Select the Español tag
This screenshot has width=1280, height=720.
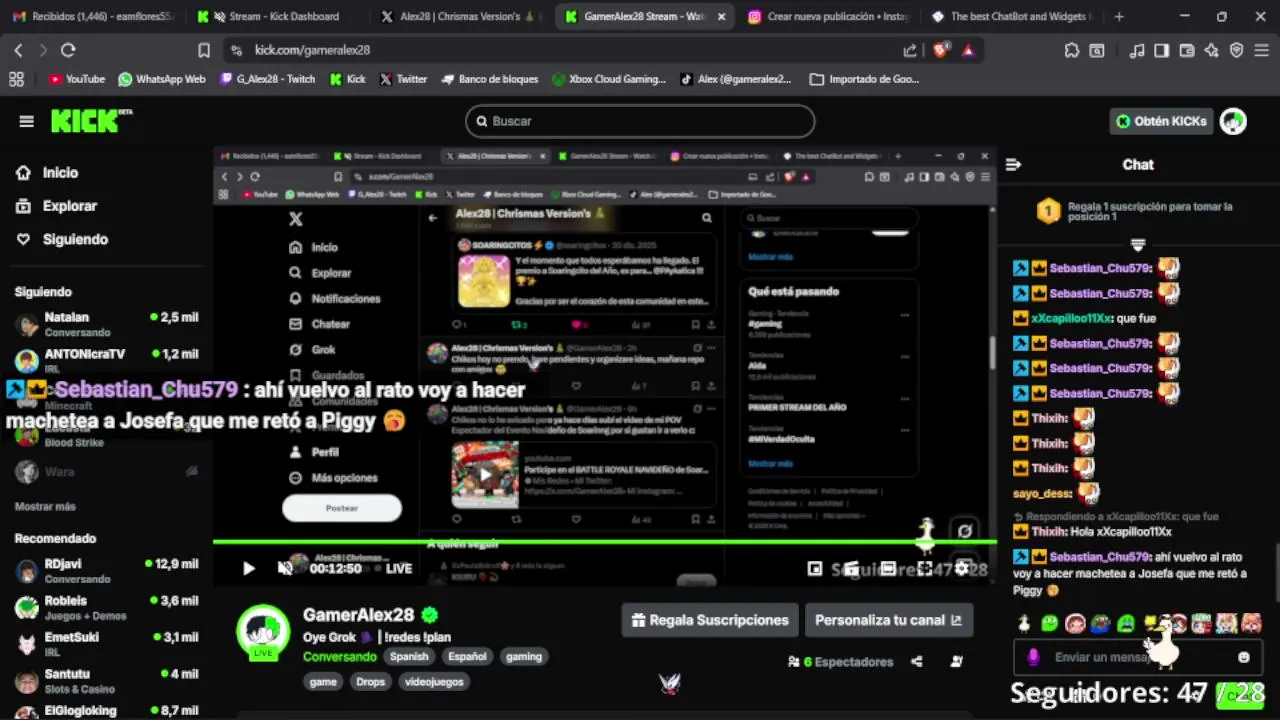pyautogui.click(x=467, y=657)
